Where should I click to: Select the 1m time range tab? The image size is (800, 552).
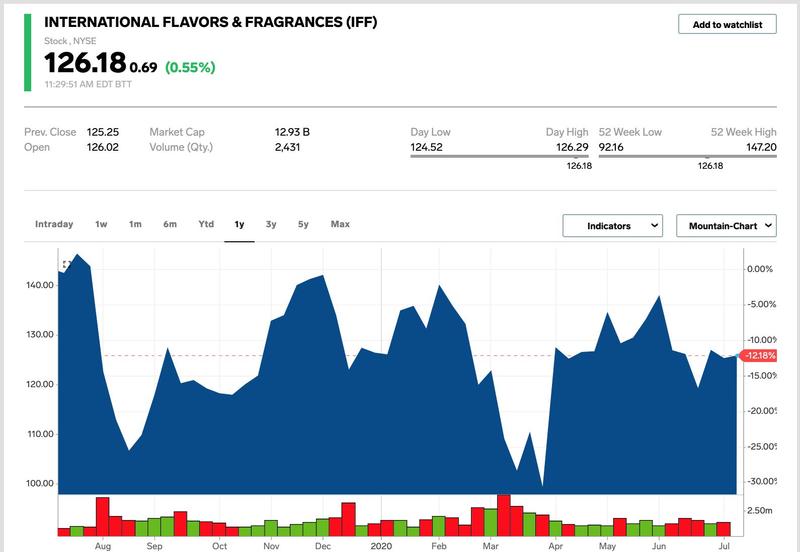point(135,224)
